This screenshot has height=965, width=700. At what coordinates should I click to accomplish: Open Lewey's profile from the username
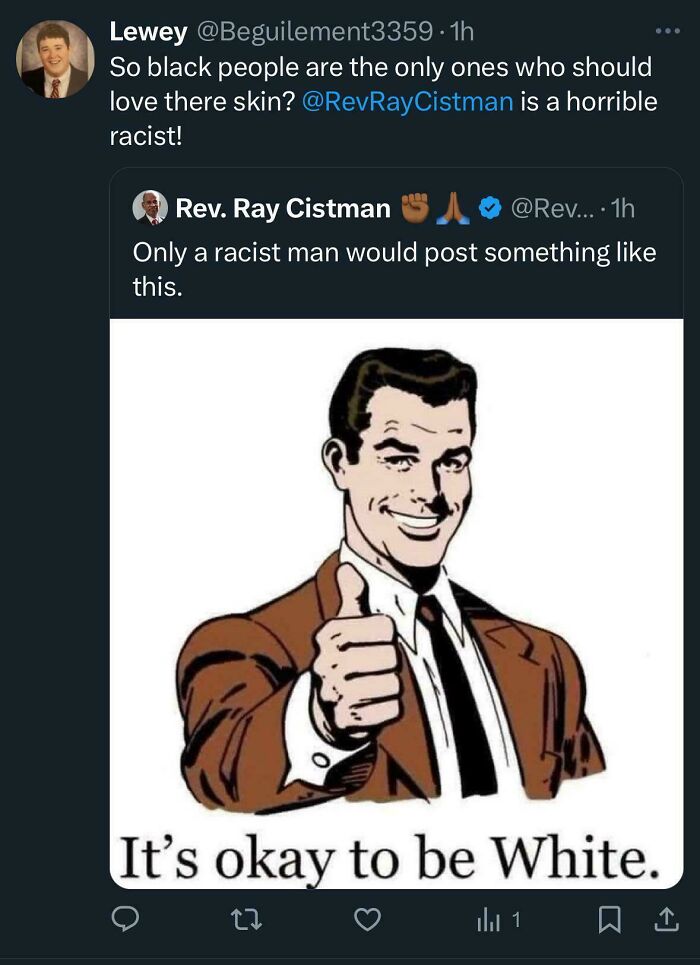click(x=146, y=31)
